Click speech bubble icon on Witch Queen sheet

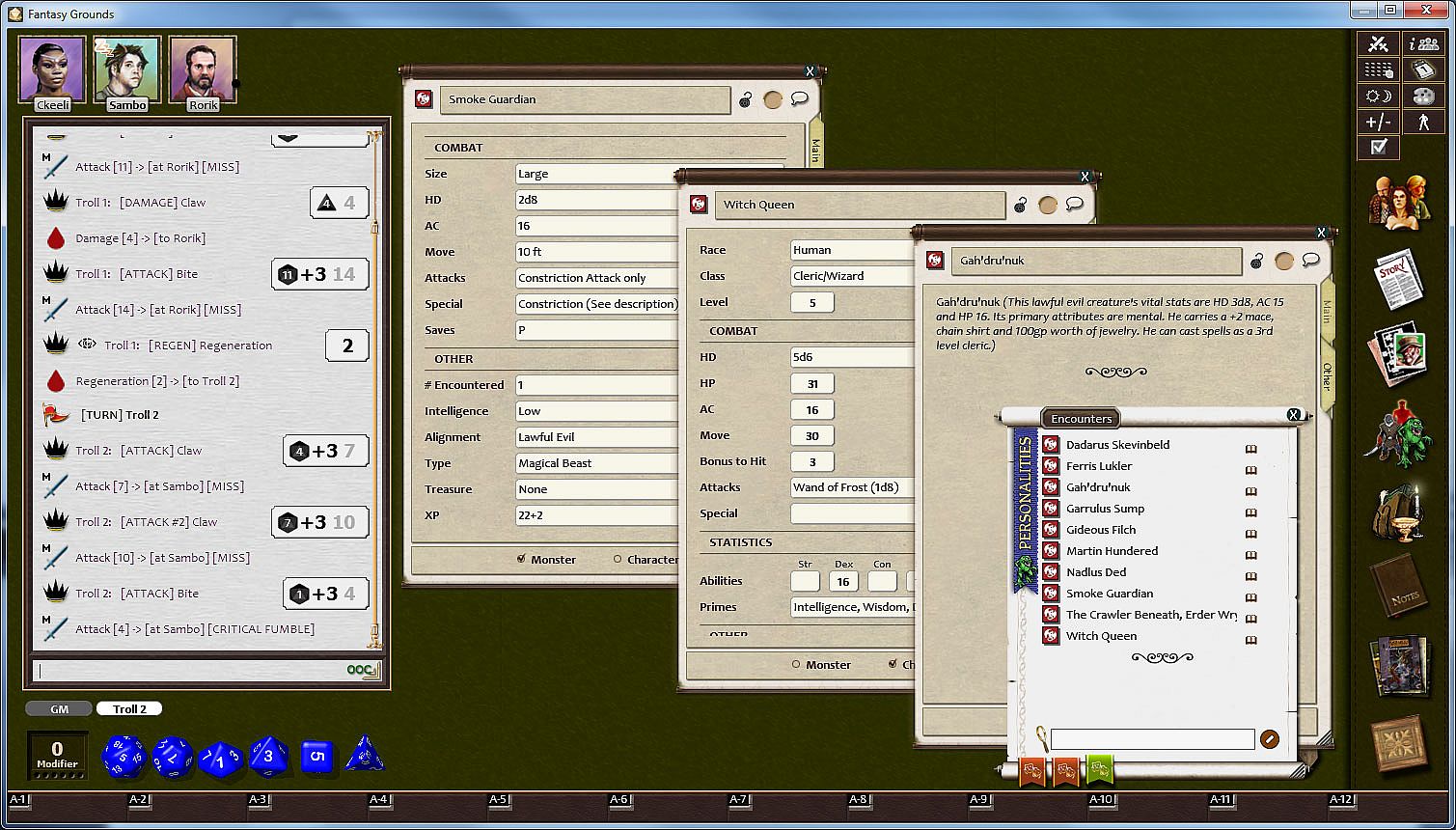[x=1074, y=205]
